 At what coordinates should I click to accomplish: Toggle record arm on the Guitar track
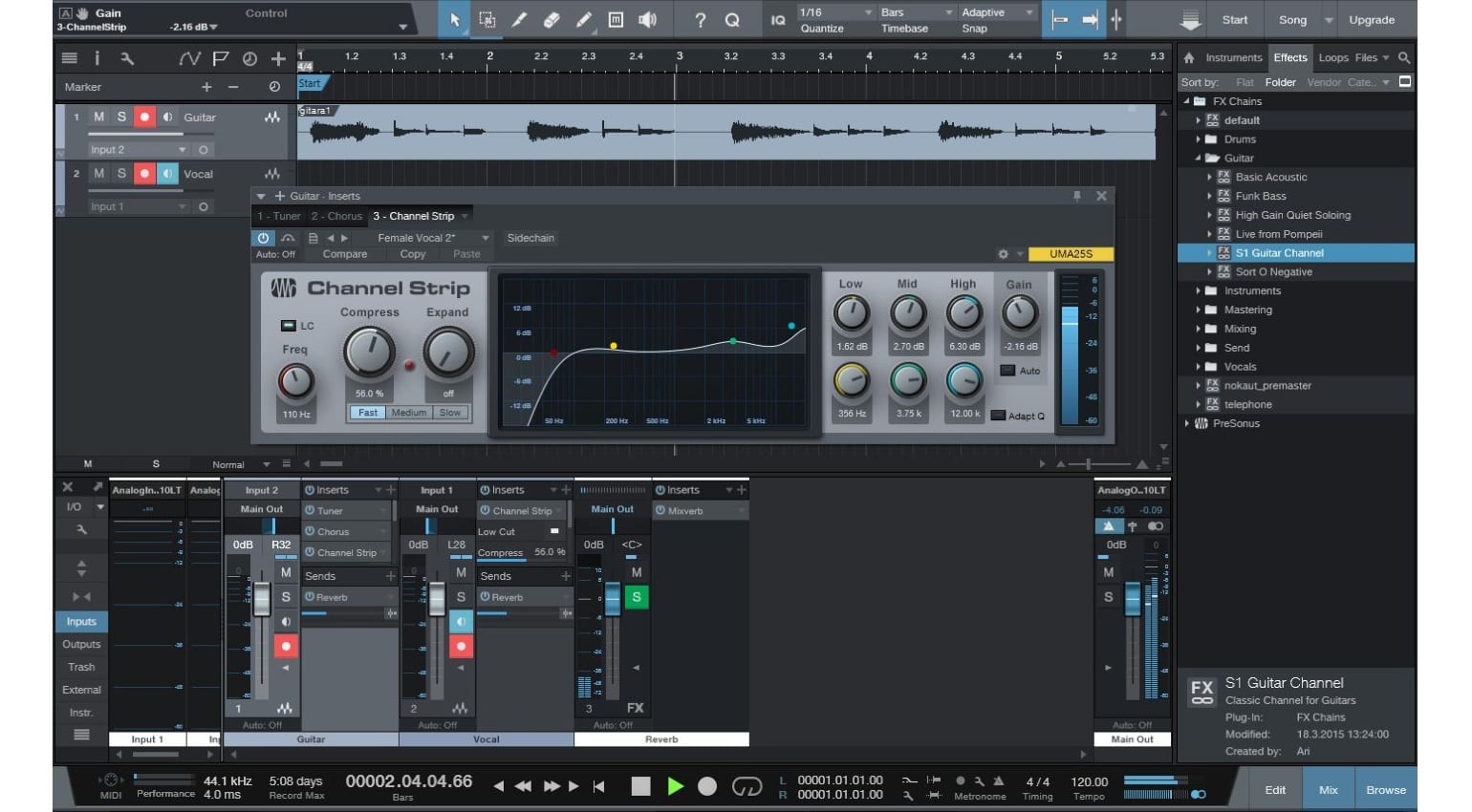click(144, 117)
